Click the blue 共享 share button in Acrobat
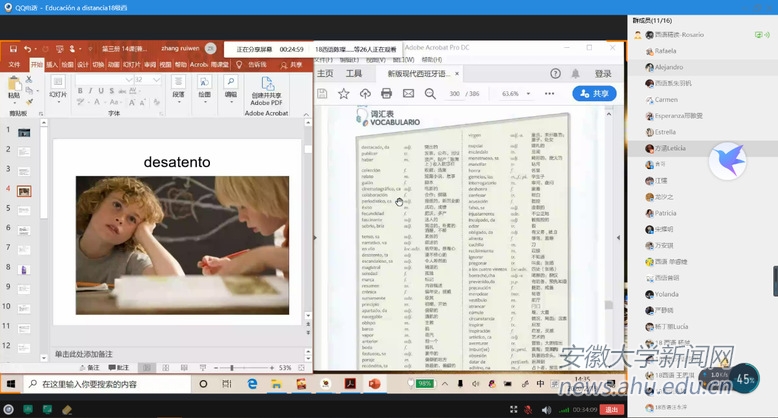Viewport: 778px width, 418px height. coord(594,93)
